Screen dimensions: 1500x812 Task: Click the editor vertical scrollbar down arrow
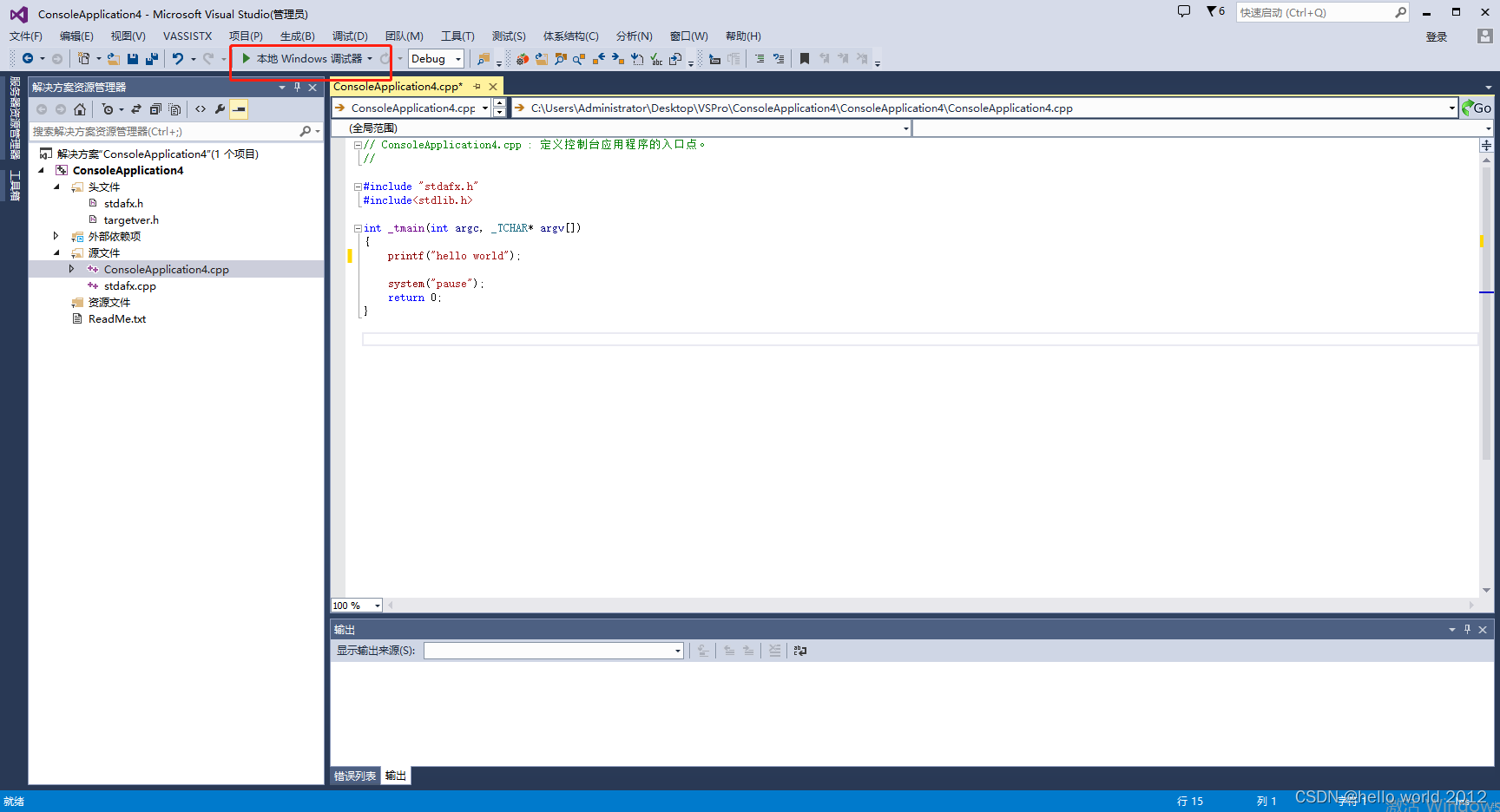tap(1487, 590)
